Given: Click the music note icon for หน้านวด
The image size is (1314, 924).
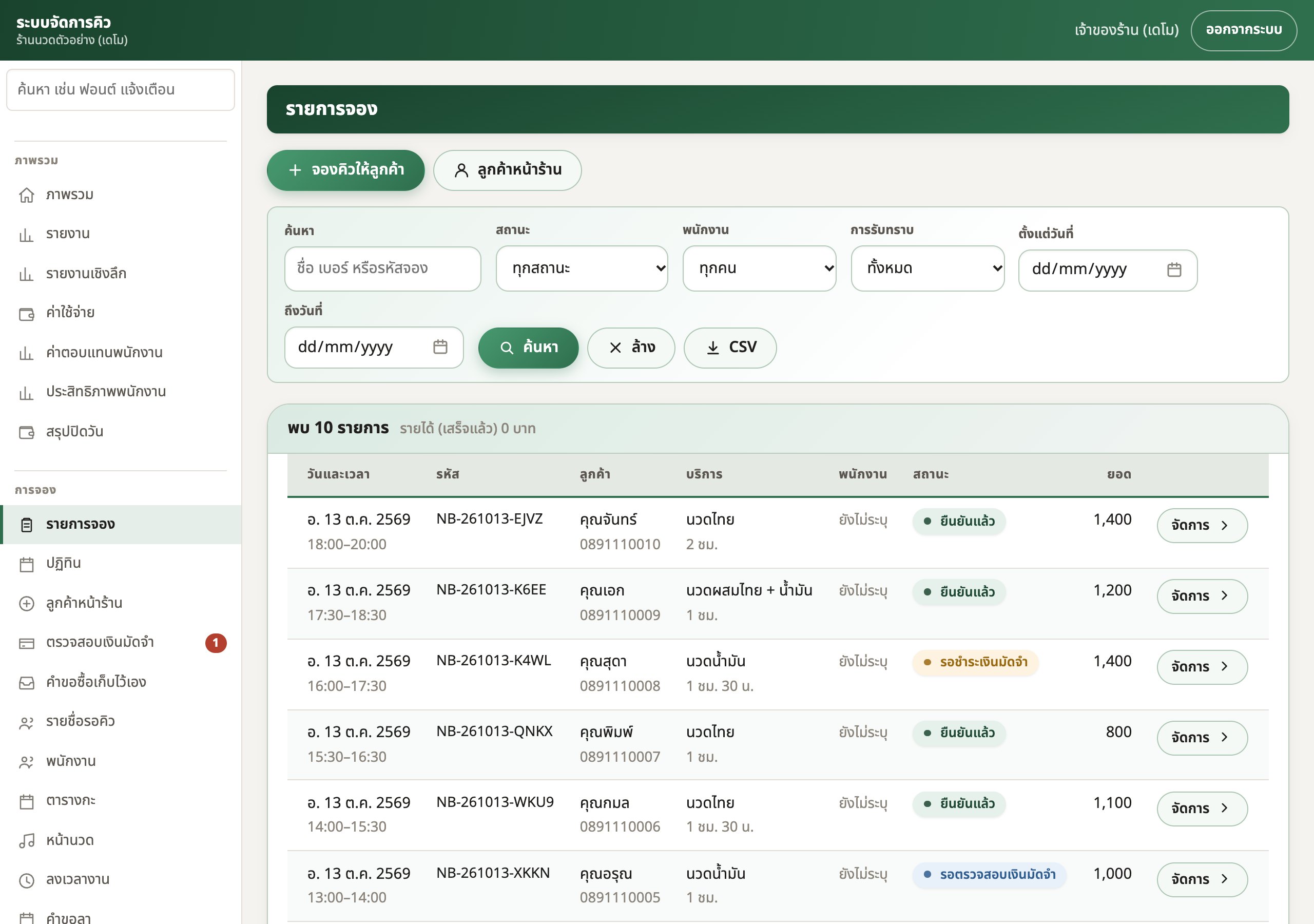Looking at the screenshot, I should pyautogui.click(x=26, y=840).
